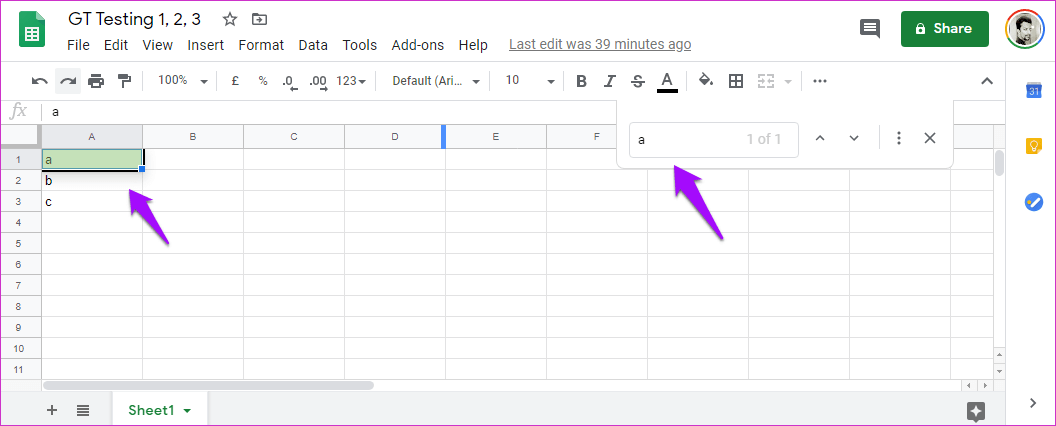Print the spreadsheet using printer icon
1056x426 pixels.
[x=96, y=81]
